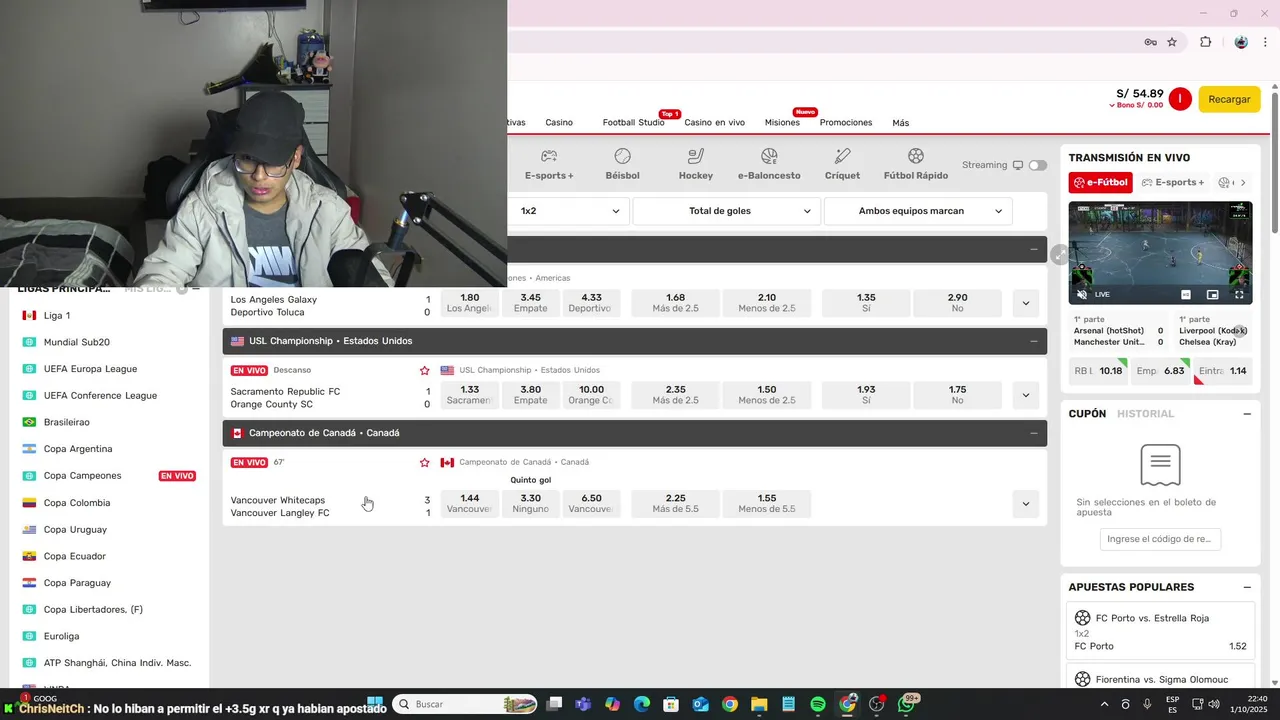Select the Béisbol sport icon
The width and height of the screenshot is (1280, 720).
622,164
